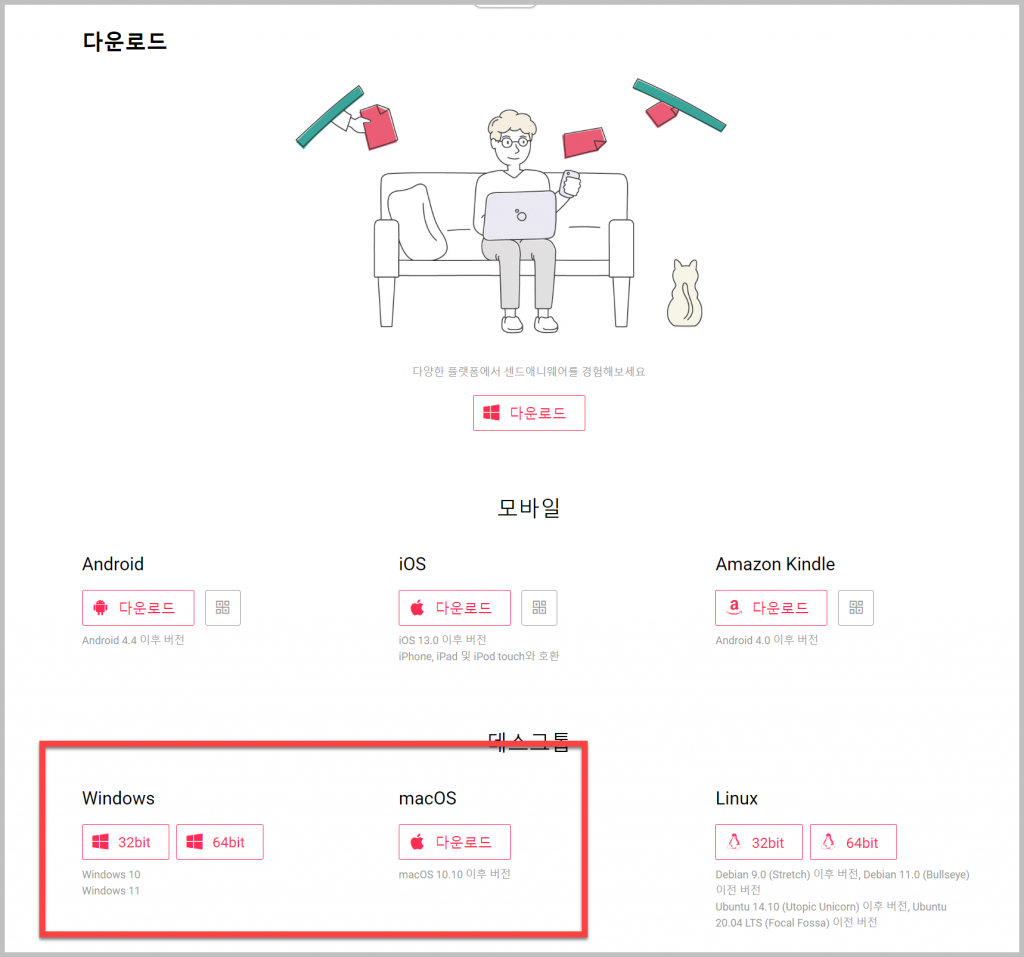Download the Amazon Kindle app
This screenshot has width=1024, height=957.
click(x=771, y=608)
